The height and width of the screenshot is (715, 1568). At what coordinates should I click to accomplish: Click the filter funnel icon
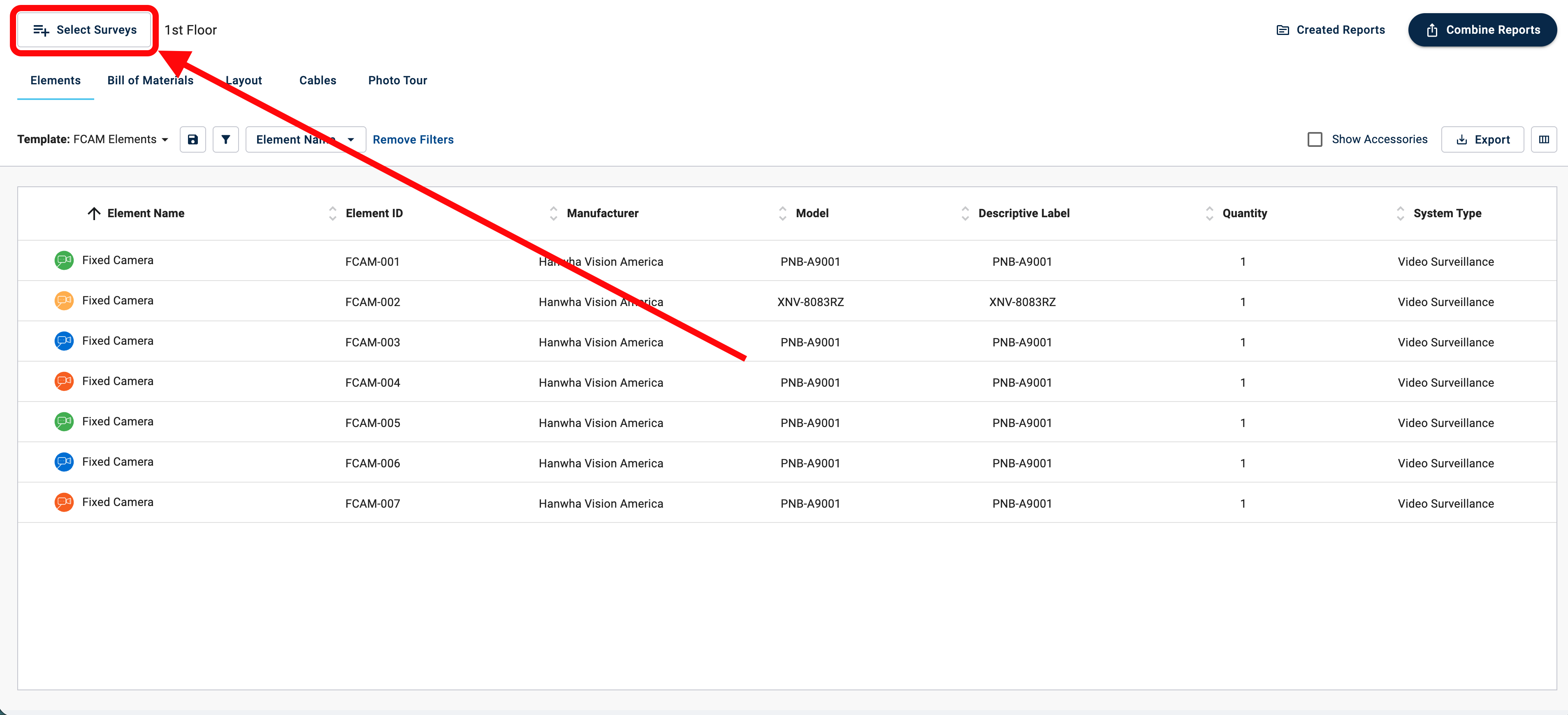pos(225,139)
